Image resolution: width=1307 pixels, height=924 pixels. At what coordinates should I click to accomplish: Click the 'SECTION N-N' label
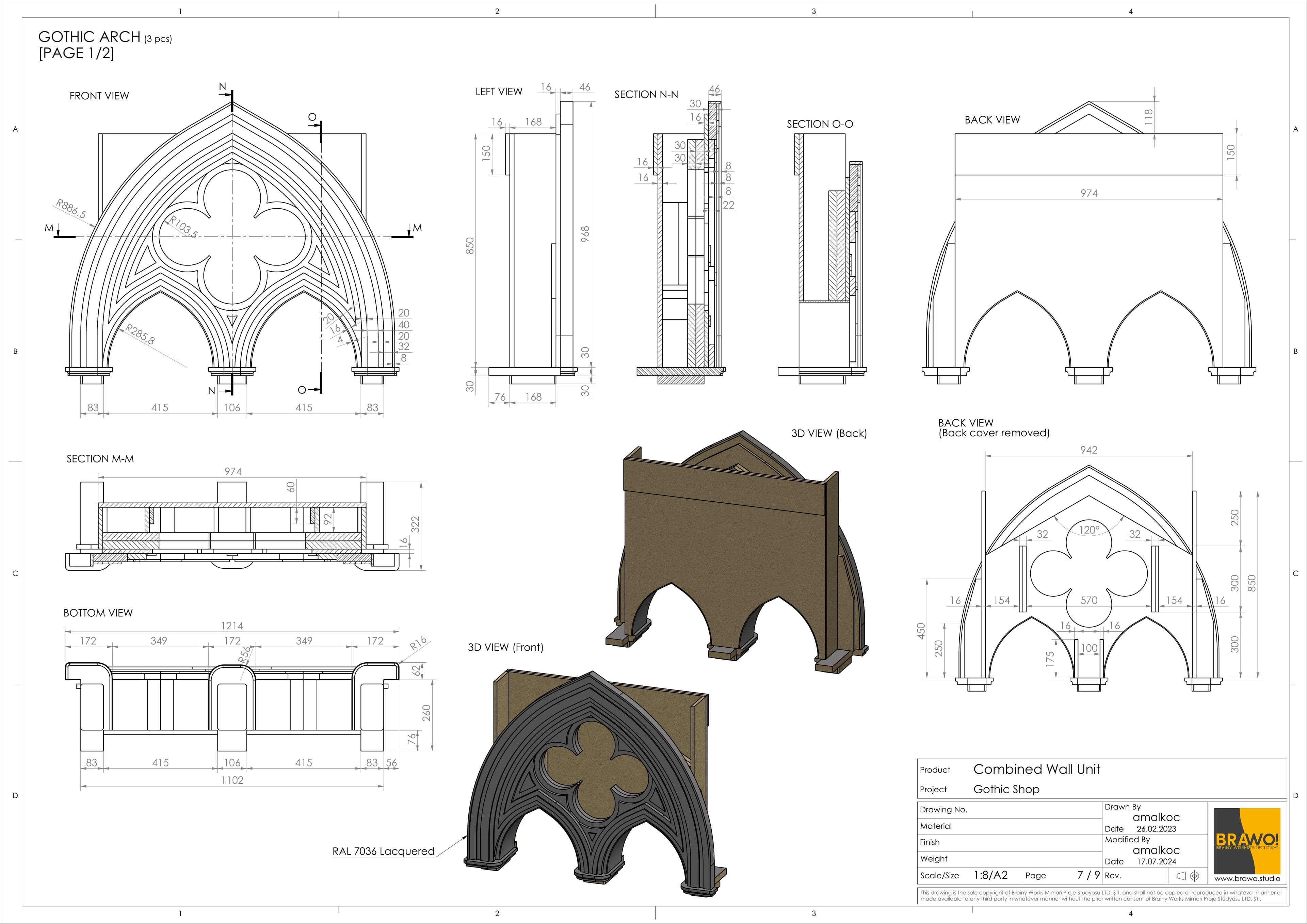coord(646,95)
